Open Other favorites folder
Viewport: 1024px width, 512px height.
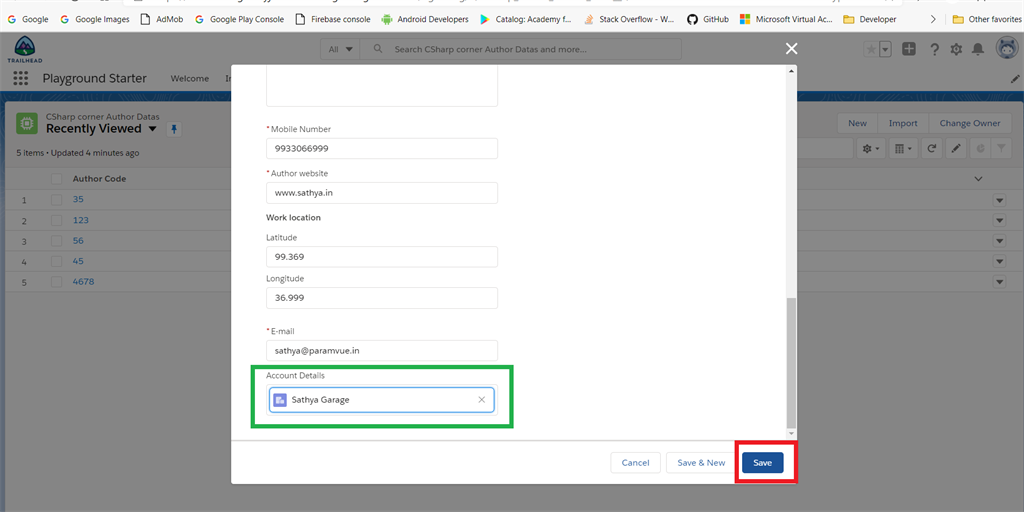pyautogui.click(x=987, y=19)
